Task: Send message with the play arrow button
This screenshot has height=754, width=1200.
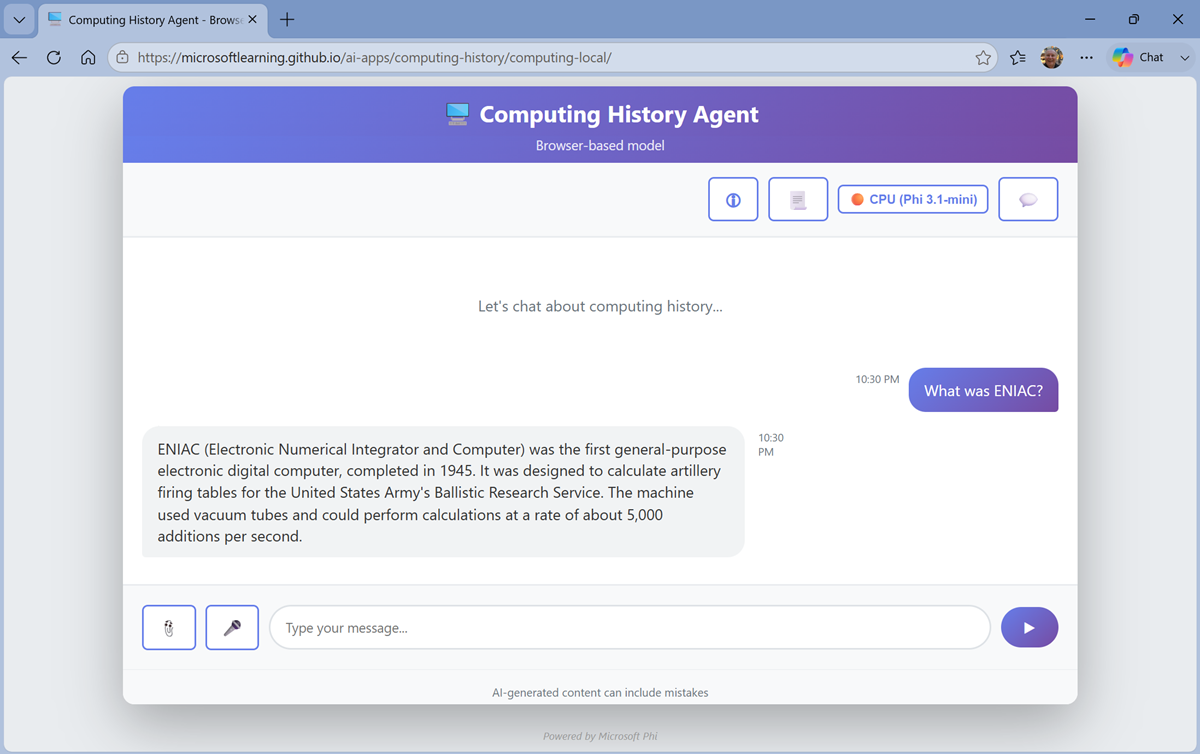Action: tap(1029, 628)
